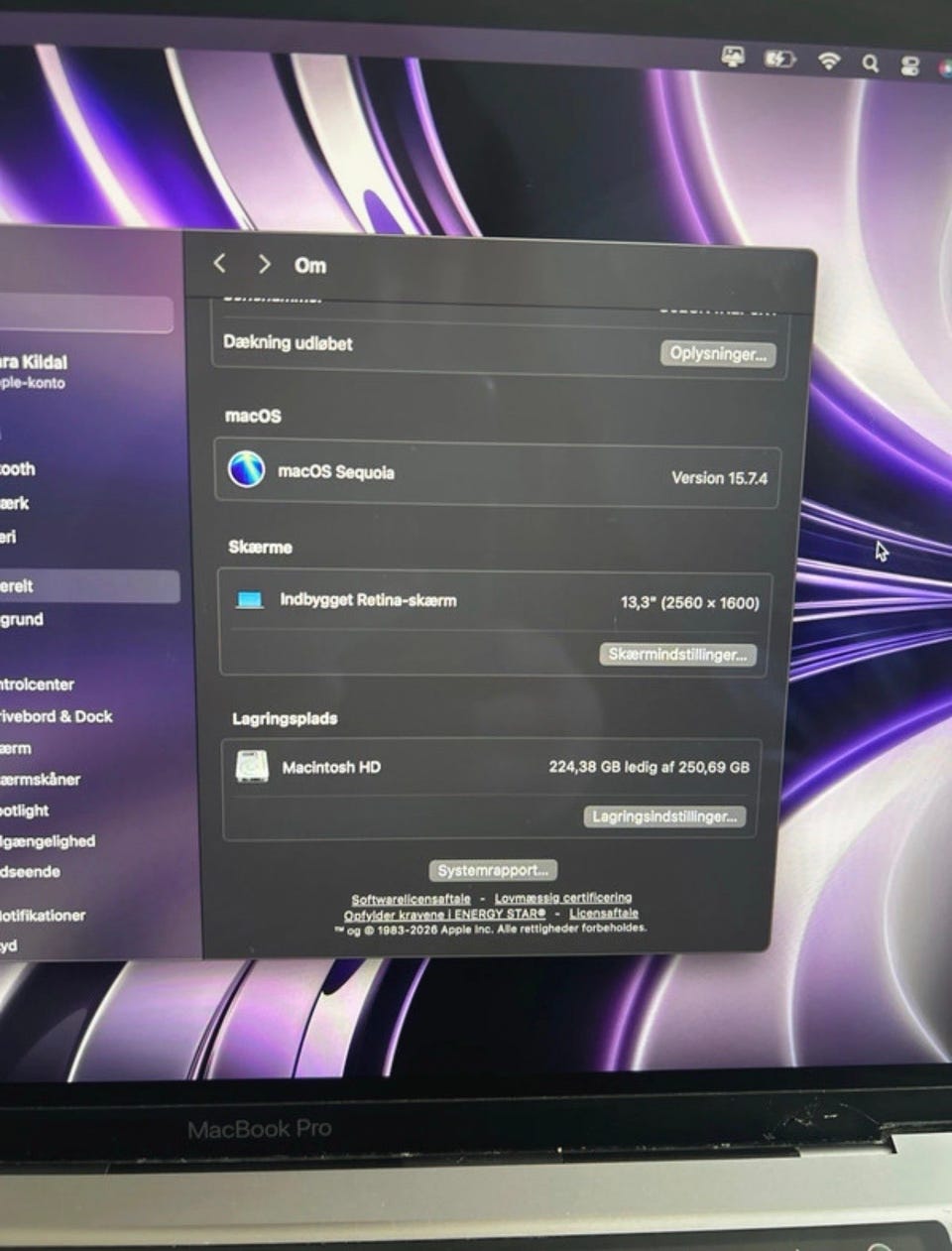Viewport: 952px width, 1251px height.
Task: Select Skrivebord & Dock in the sidebar
Action: click(x=56, y=715)
